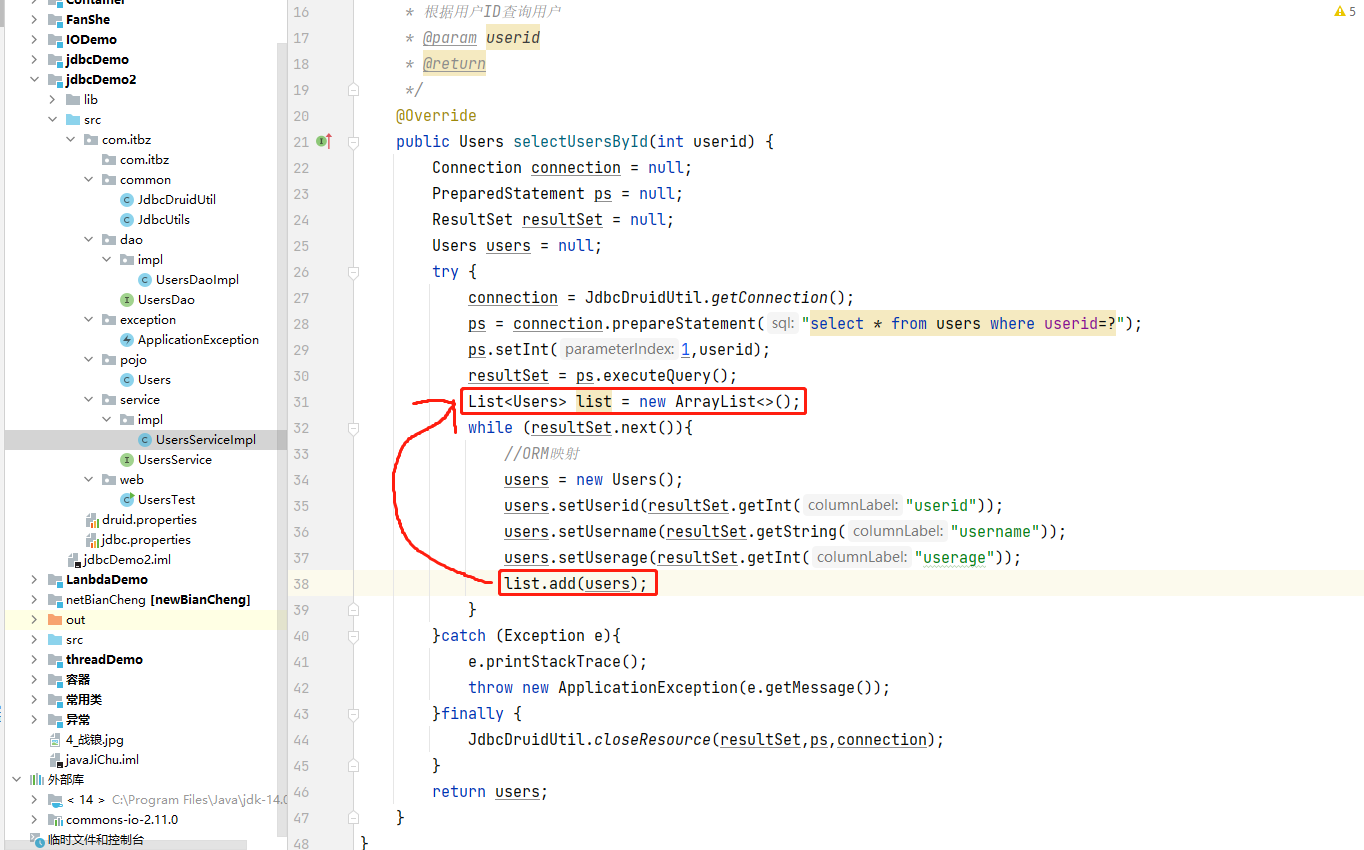The height and width of the screenshot is (850, 1364).
Task: Click the UsersServiceImpl class icon
Action: [145, 440]
